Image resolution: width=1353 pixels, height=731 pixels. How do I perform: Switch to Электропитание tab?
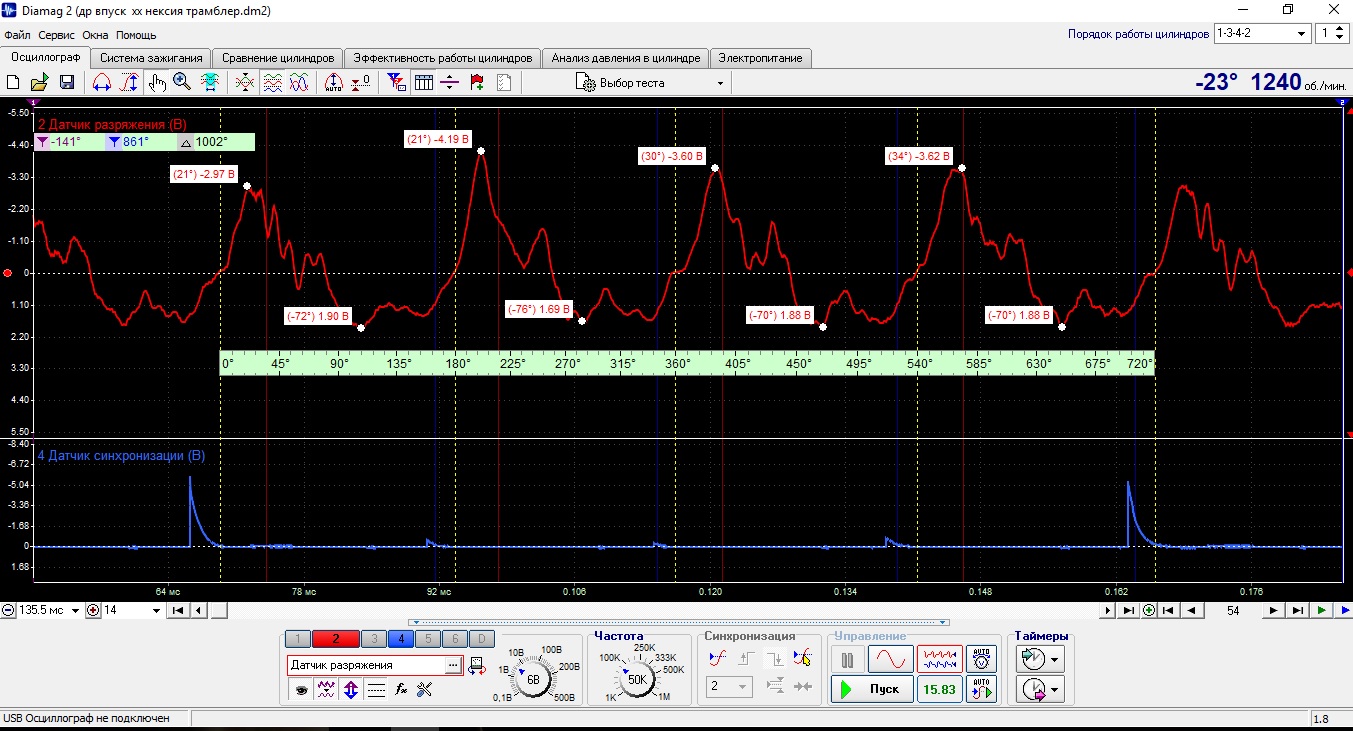coord(760,58)
